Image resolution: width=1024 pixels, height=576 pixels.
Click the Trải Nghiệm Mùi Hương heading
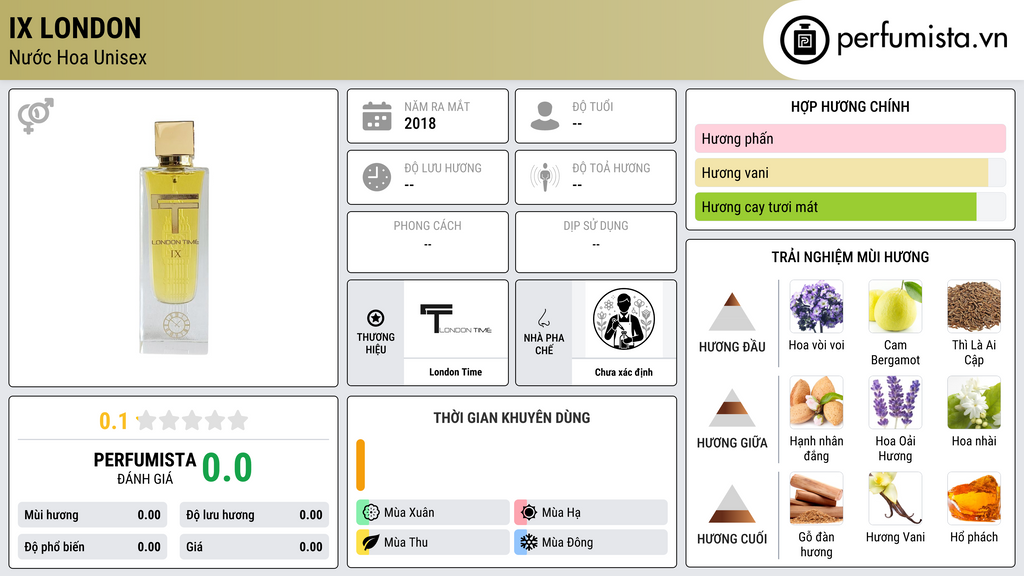coord(850,257)
